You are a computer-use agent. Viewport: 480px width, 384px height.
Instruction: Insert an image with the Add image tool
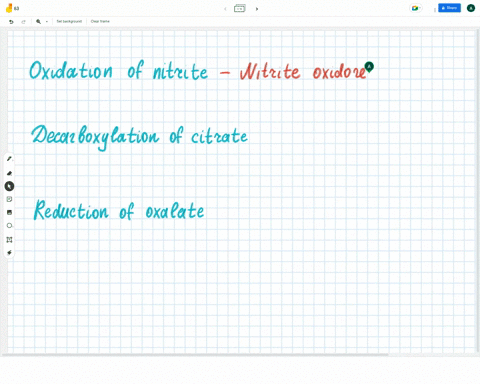tap(9, 212)
